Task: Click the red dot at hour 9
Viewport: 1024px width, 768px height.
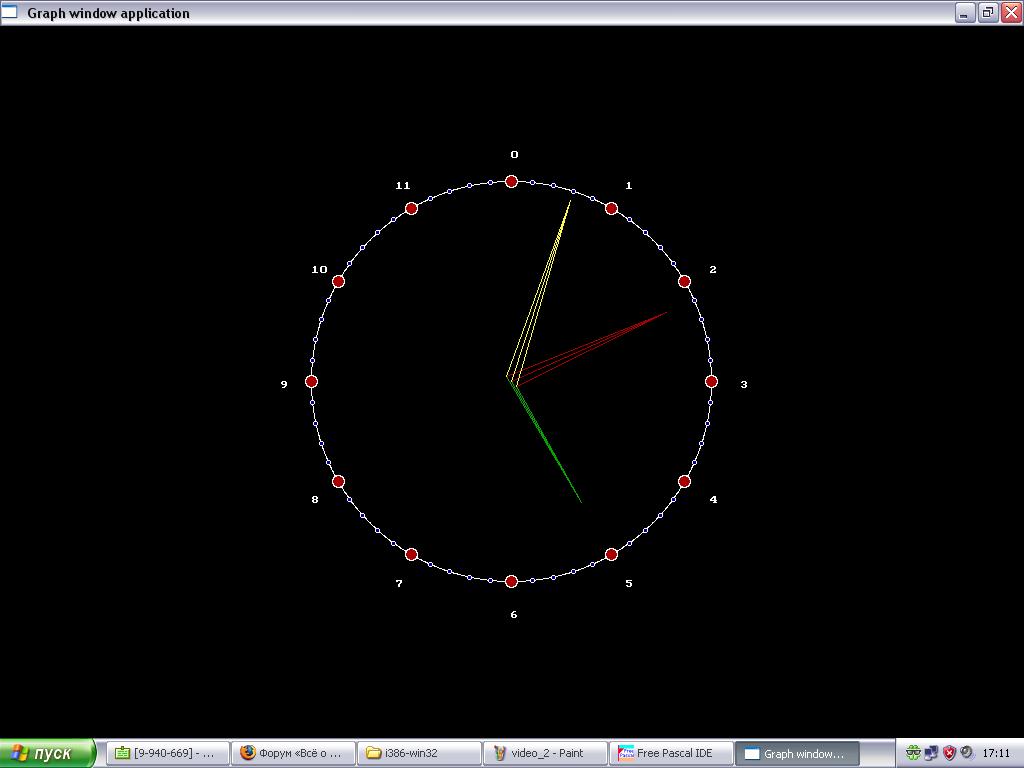Action: tap(311, 381)
